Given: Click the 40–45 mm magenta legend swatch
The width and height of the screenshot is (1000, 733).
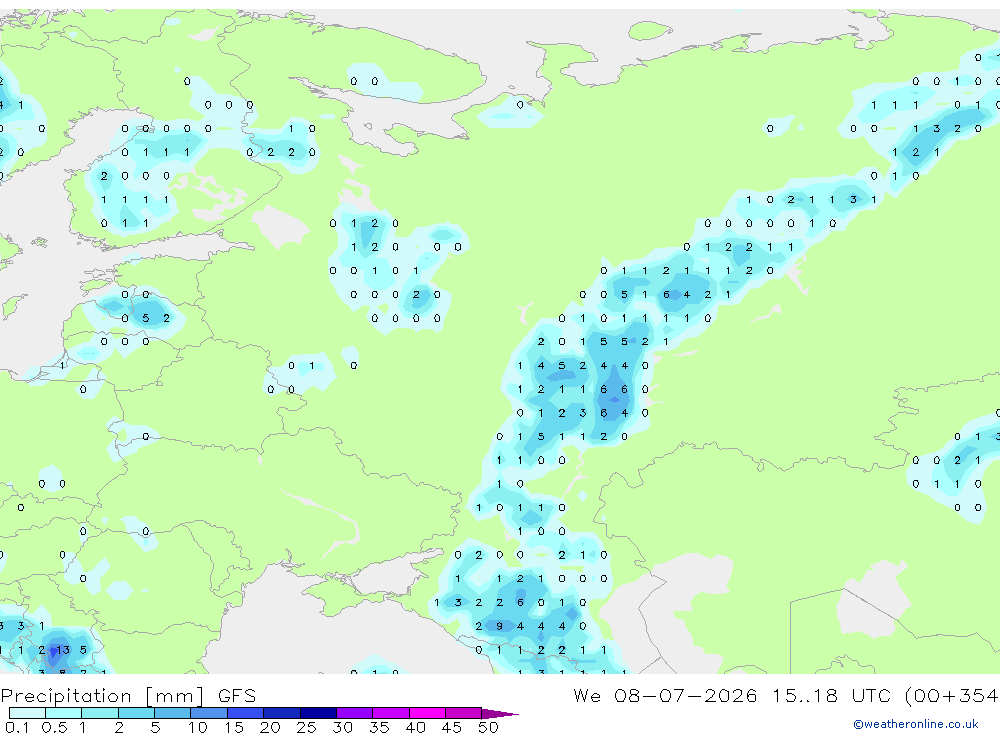Looking at the screenshot, I should 427,713.
